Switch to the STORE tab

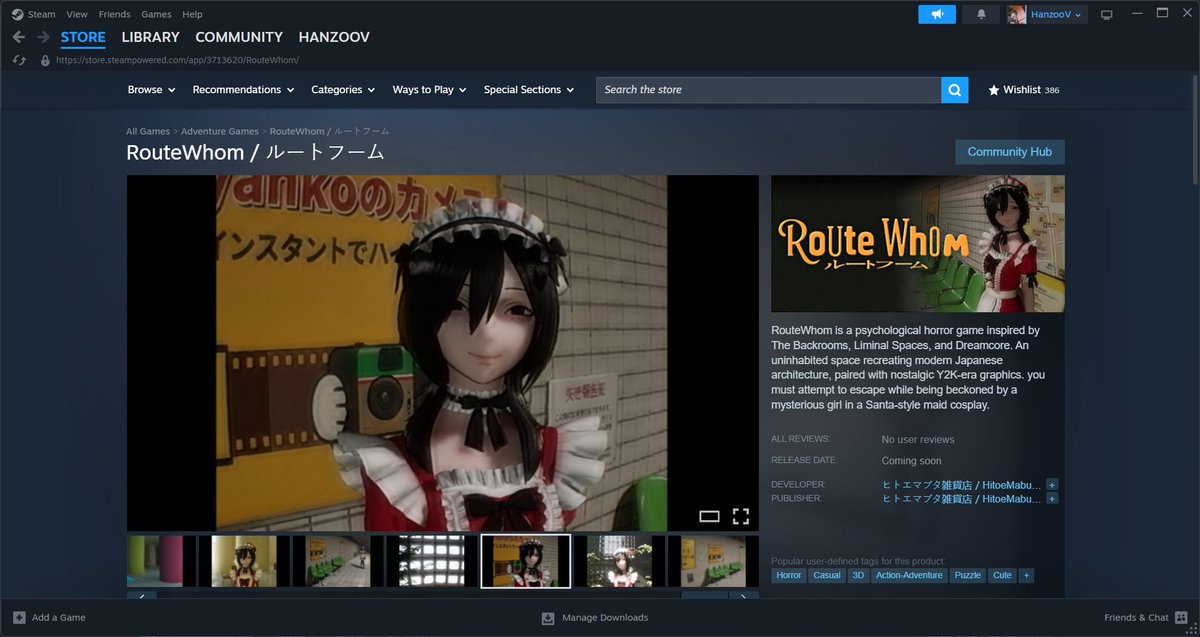click(83, 37)
